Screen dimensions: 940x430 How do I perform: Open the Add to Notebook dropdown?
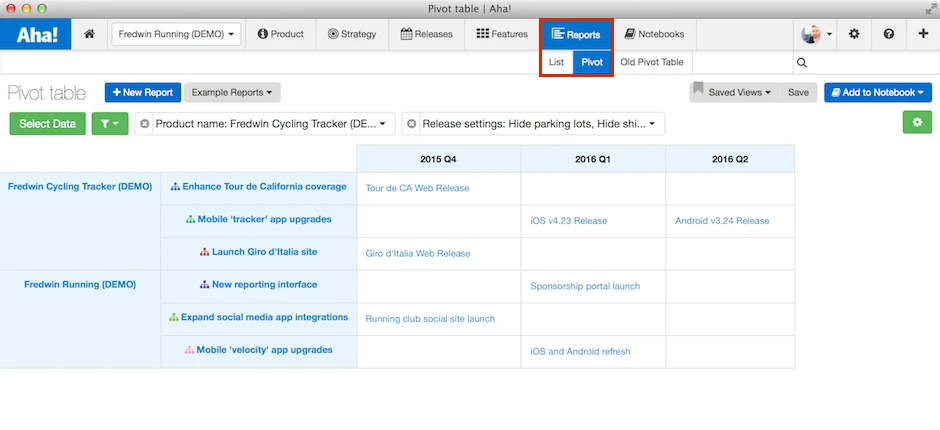pos(878,92)
